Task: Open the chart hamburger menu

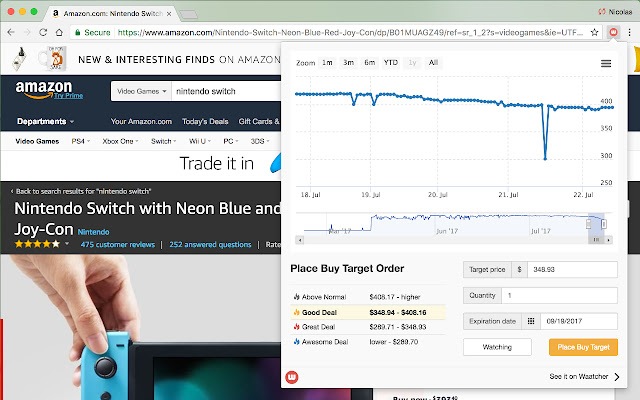Action: [606, 63]
